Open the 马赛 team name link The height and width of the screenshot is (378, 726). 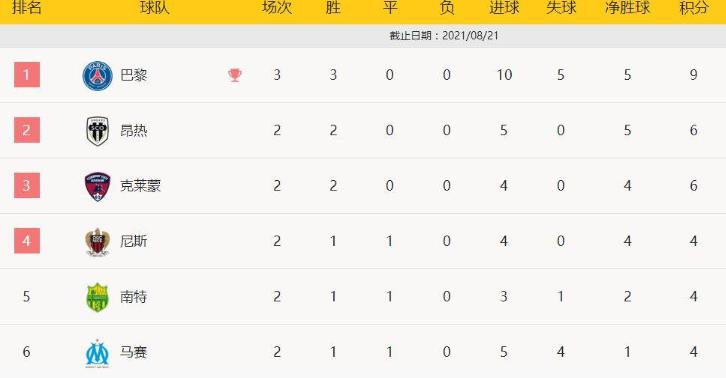pos(134,352)
